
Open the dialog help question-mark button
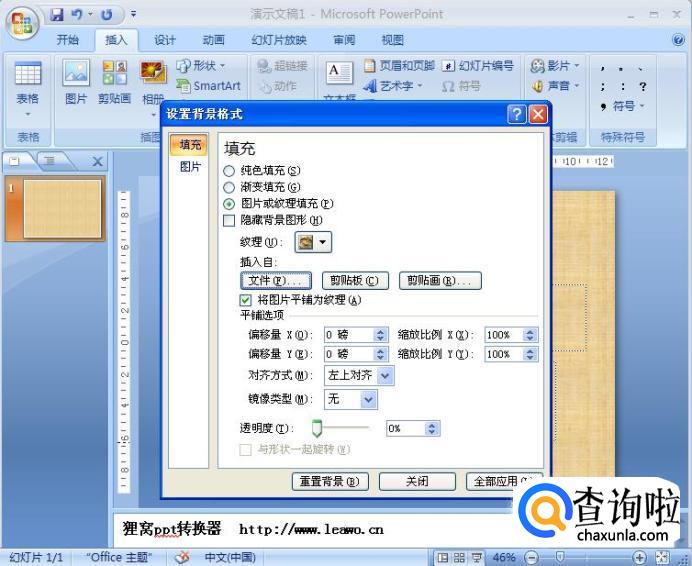517,114
